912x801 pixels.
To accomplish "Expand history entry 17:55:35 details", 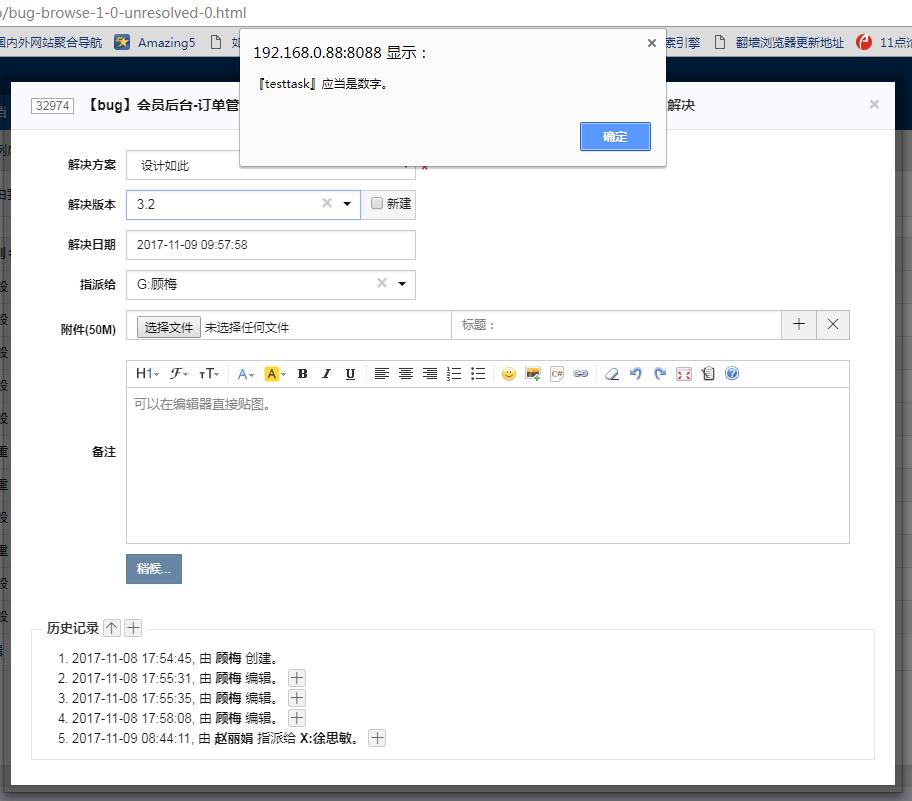I will [x=297, y=698].
